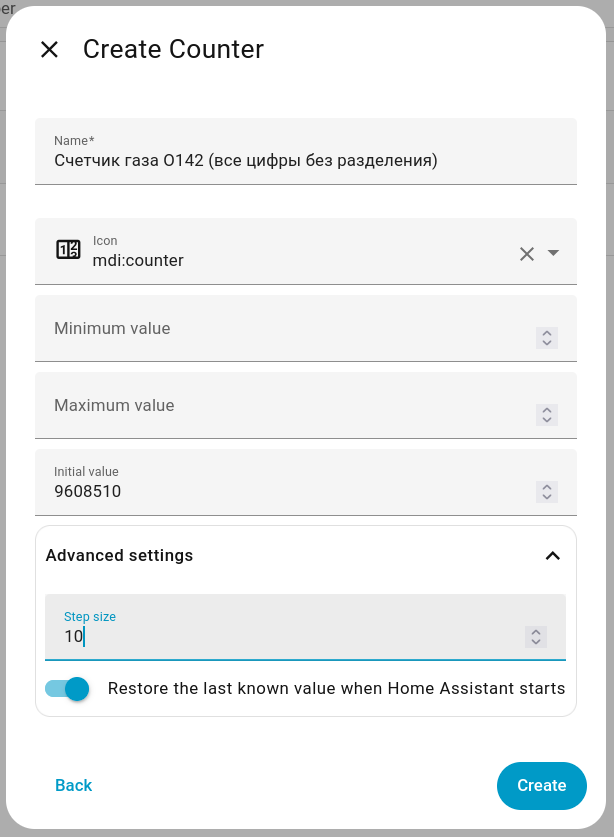Close the Create Counter dialog
The height and width of the screenshot is (837, 614).
[x=49, y=49]
